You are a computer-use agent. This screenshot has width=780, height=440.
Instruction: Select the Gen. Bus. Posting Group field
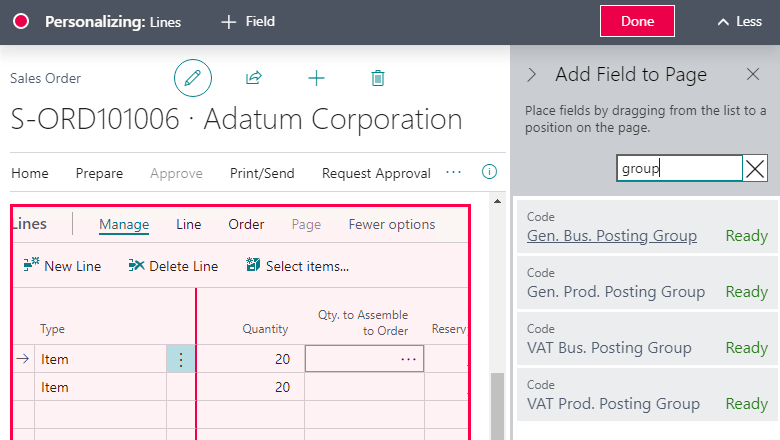(611, 236)
